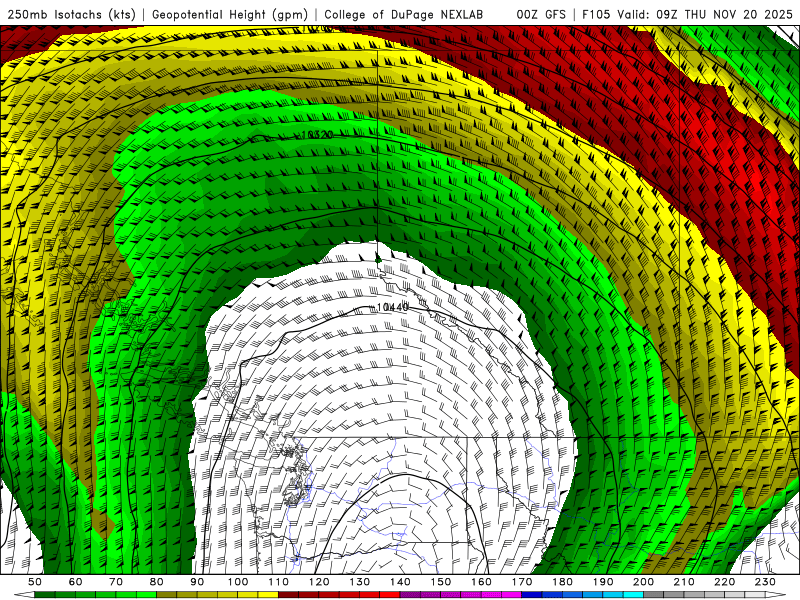Click the 160 scale label
This screenshot has width=800, height=600.
point(481,582)
